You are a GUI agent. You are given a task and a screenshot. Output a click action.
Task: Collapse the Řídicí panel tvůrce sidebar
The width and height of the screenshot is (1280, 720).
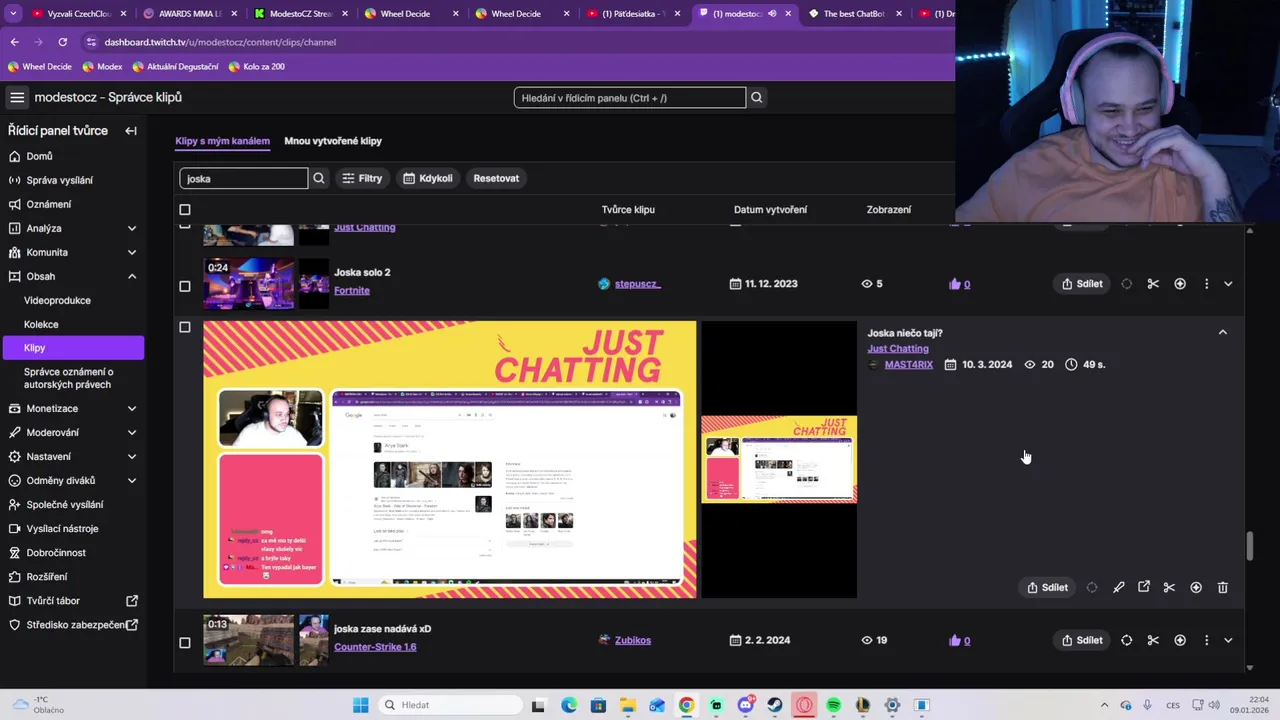[x=130, y=131]
